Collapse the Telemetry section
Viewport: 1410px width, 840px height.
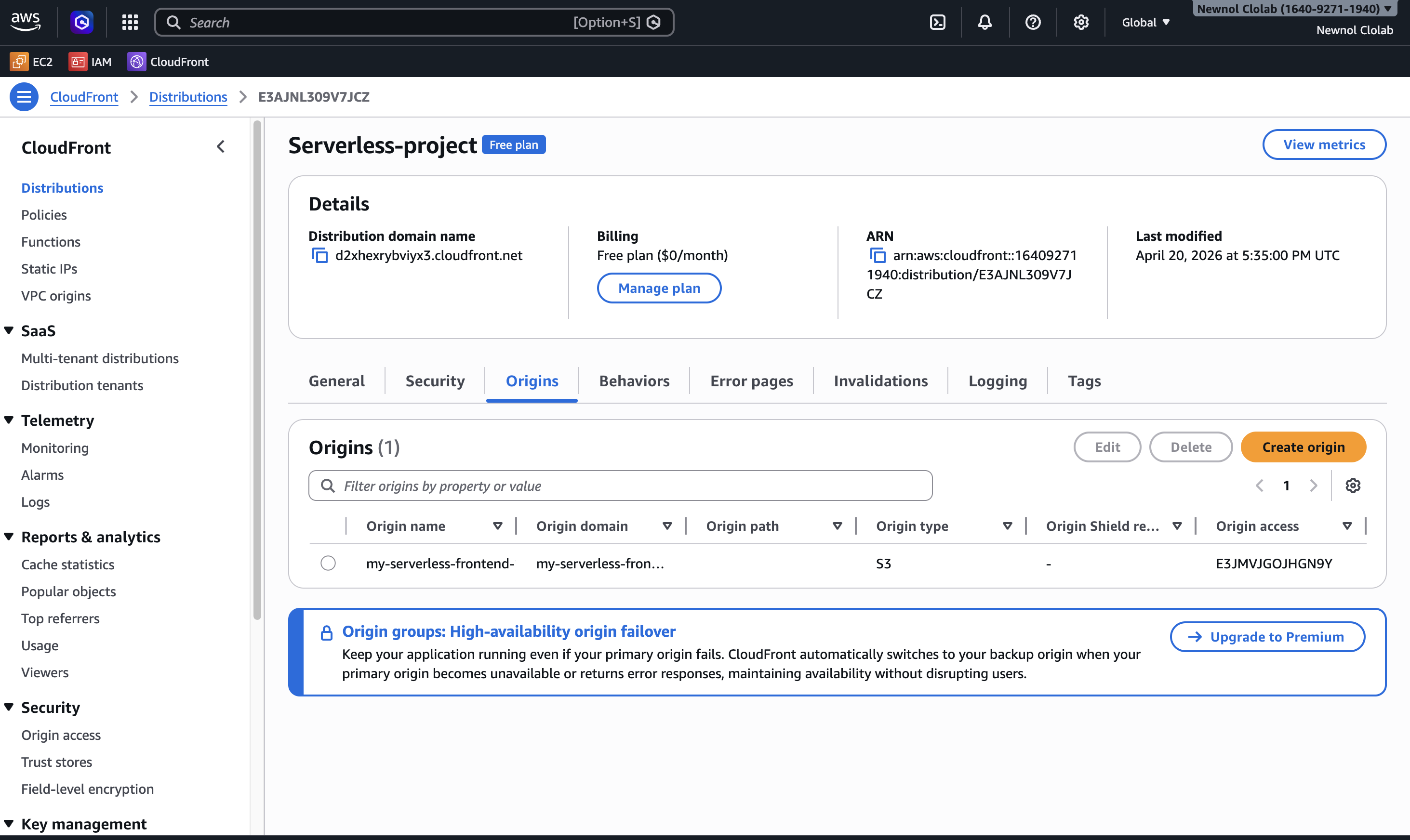click(x=9, y=420)
